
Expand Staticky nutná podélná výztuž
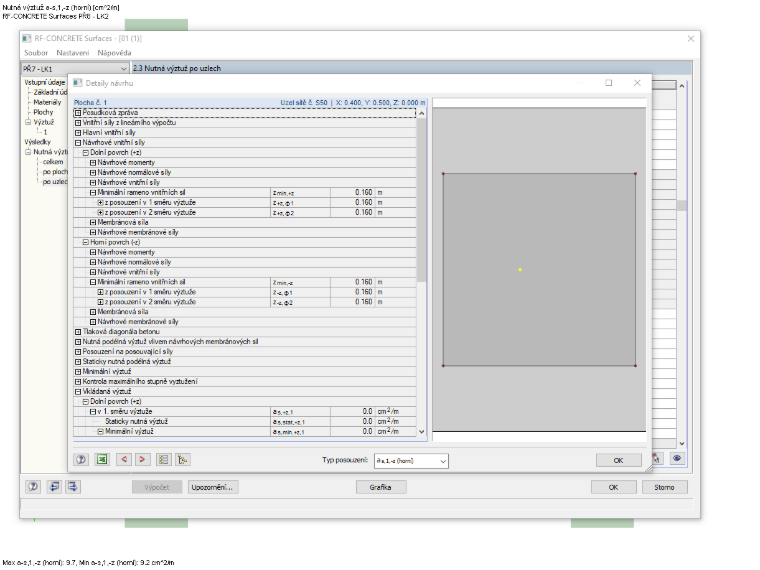point(78,362)
